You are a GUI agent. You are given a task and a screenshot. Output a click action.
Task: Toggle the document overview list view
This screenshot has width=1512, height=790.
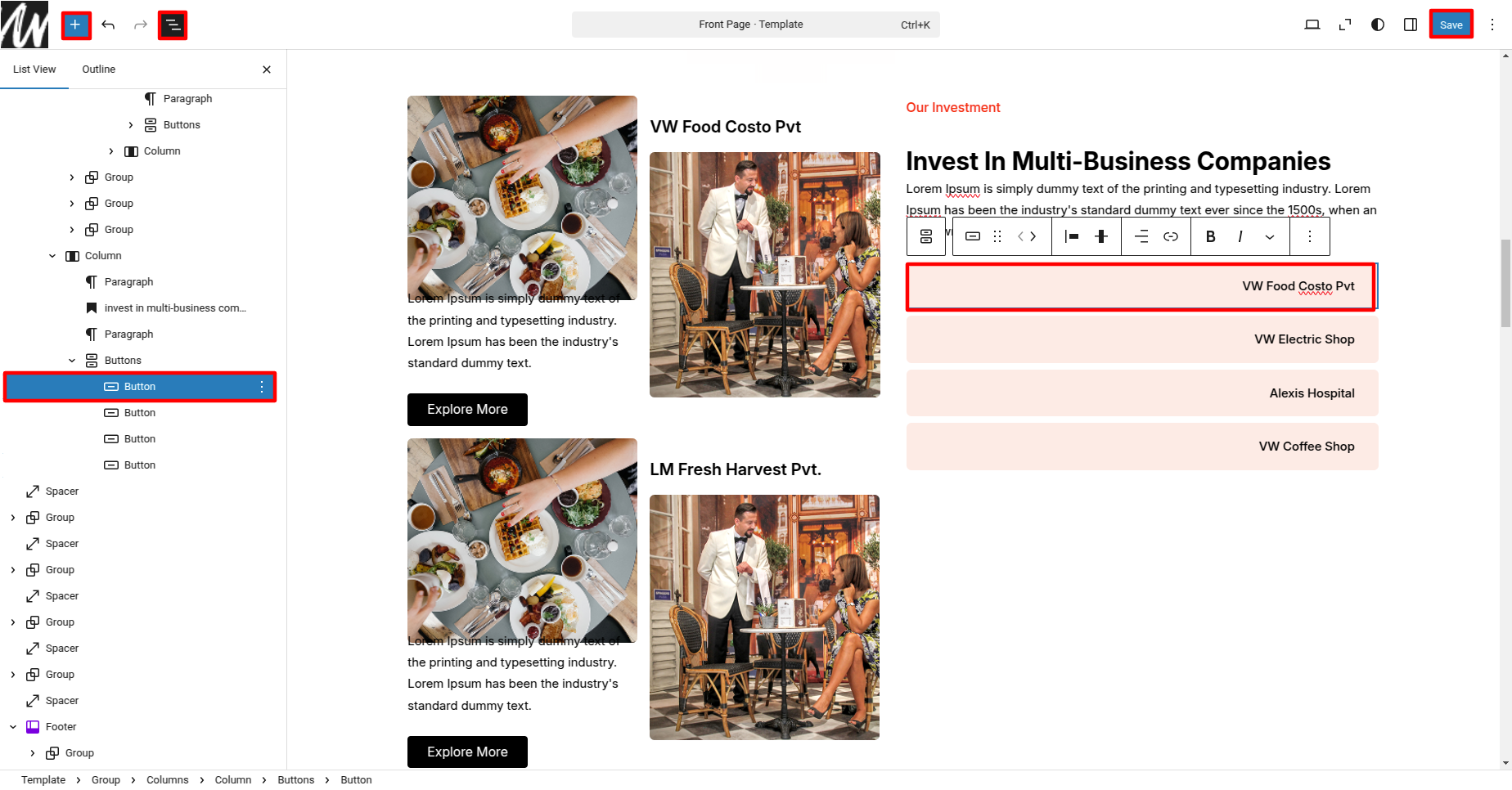173,25
